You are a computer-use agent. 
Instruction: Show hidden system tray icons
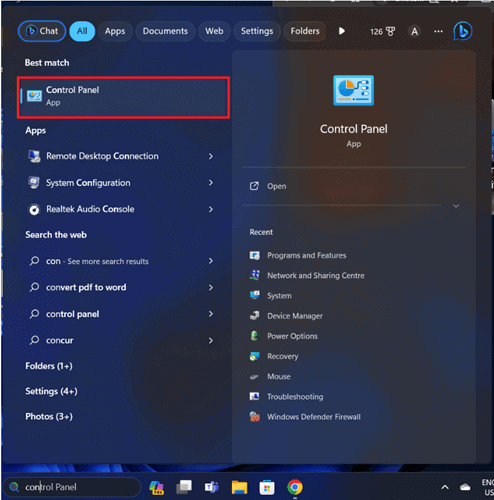[445, 487]
